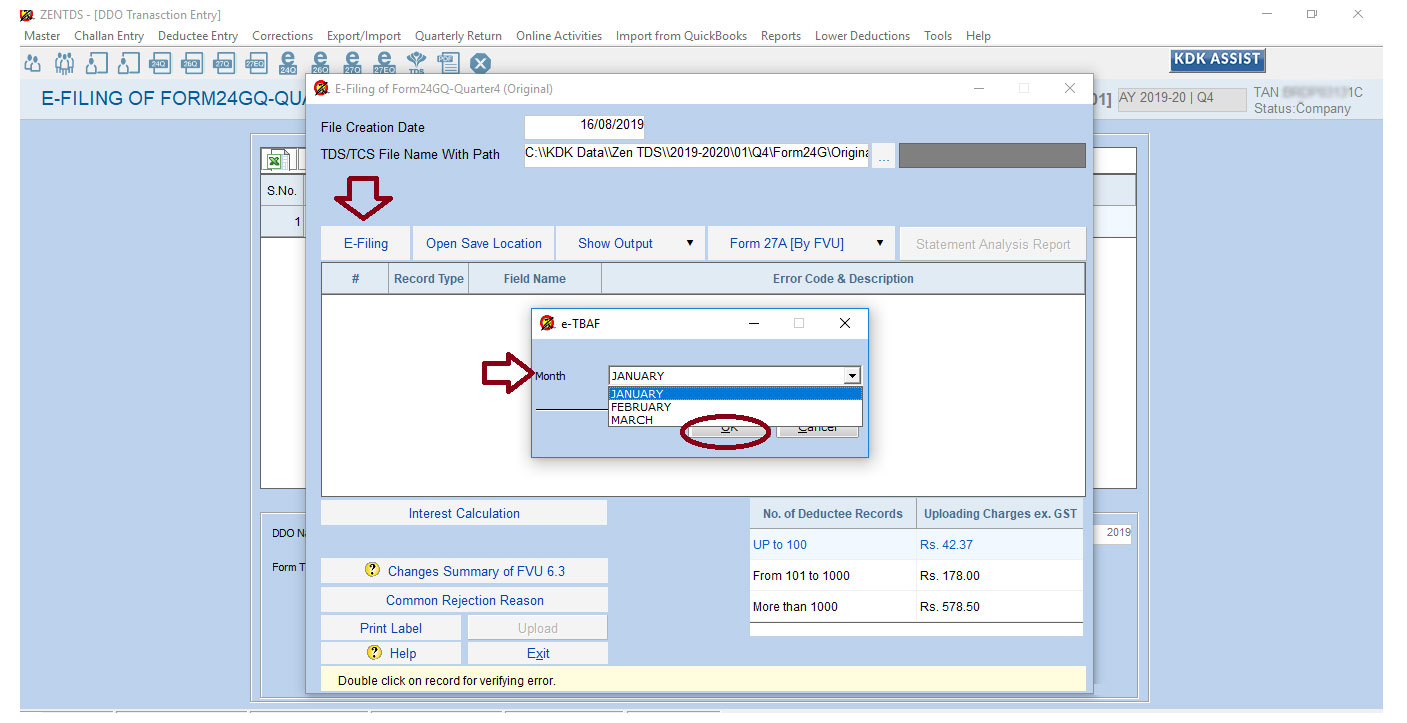Click the No. of Deductee Records header
Viewport: 1407px width, 723px height.
pyautogui.click(x=833, y=513)
